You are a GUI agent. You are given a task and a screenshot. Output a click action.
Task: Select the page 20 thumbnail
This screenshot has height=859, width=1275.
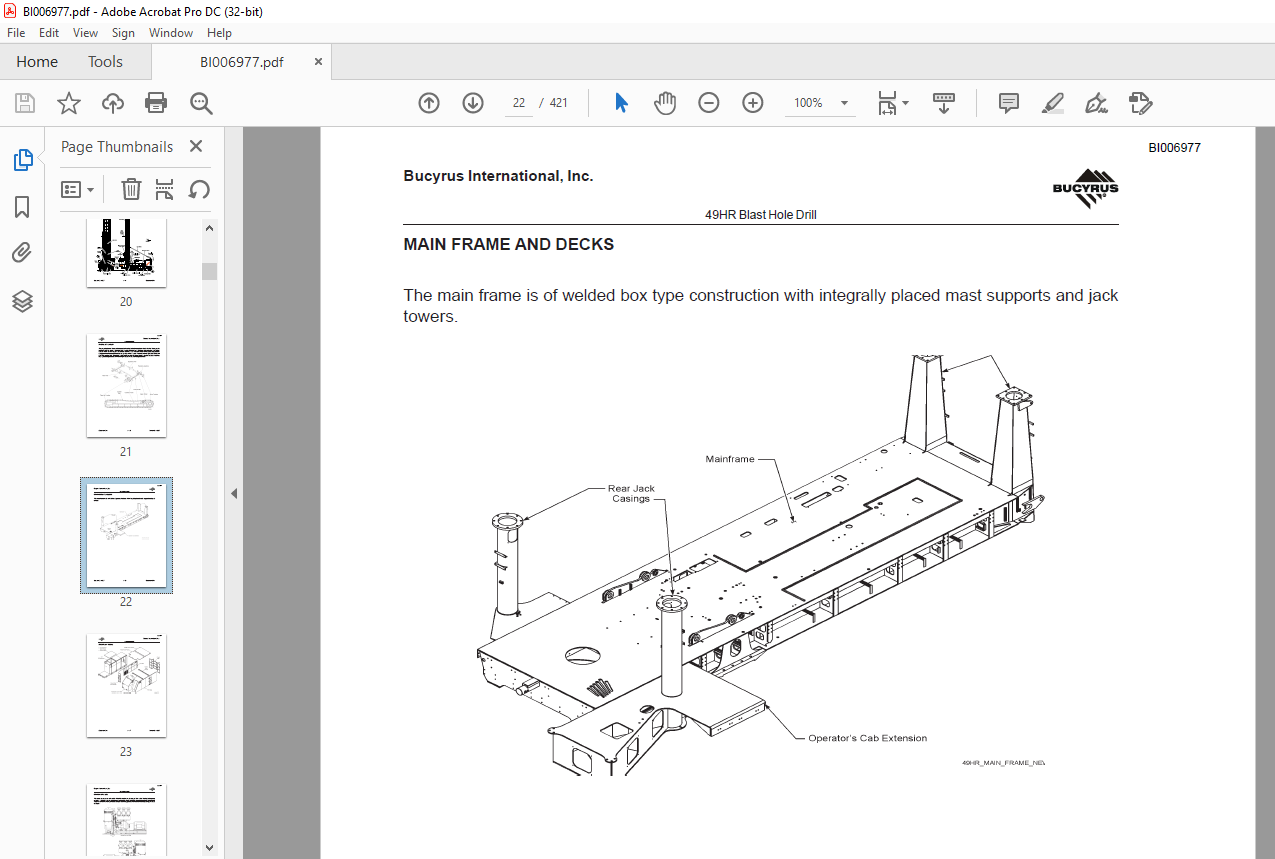[126, 254]
